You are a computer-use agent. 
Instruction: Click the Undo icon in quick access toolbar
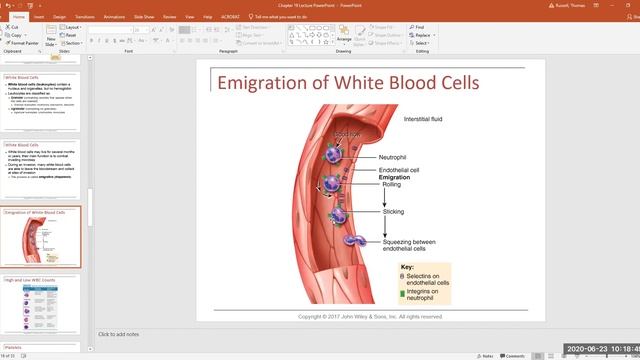8,6
